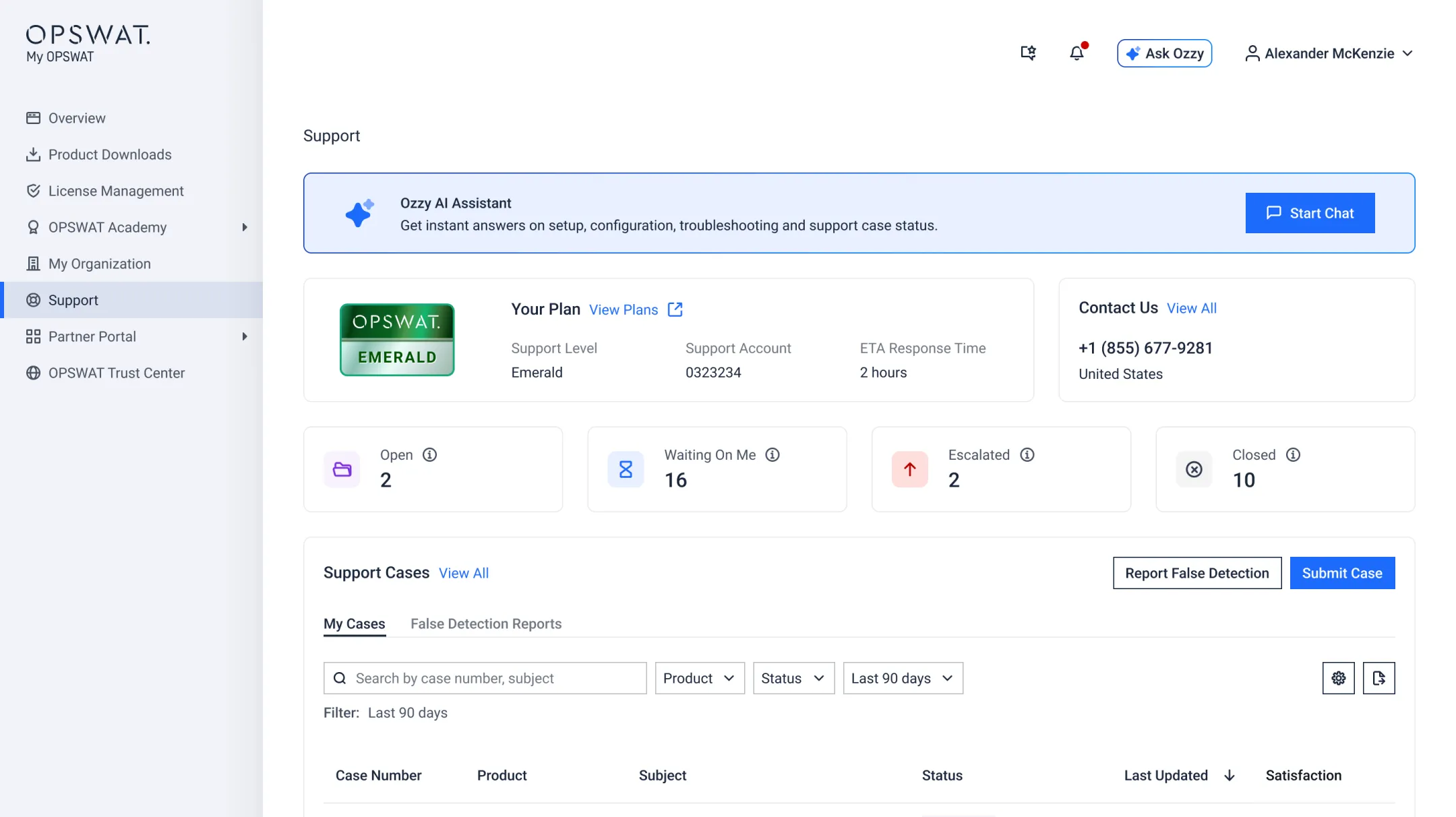The image size is (1456, 817).
Task: Open the notifications bell
Action: tap(1076, 53)
